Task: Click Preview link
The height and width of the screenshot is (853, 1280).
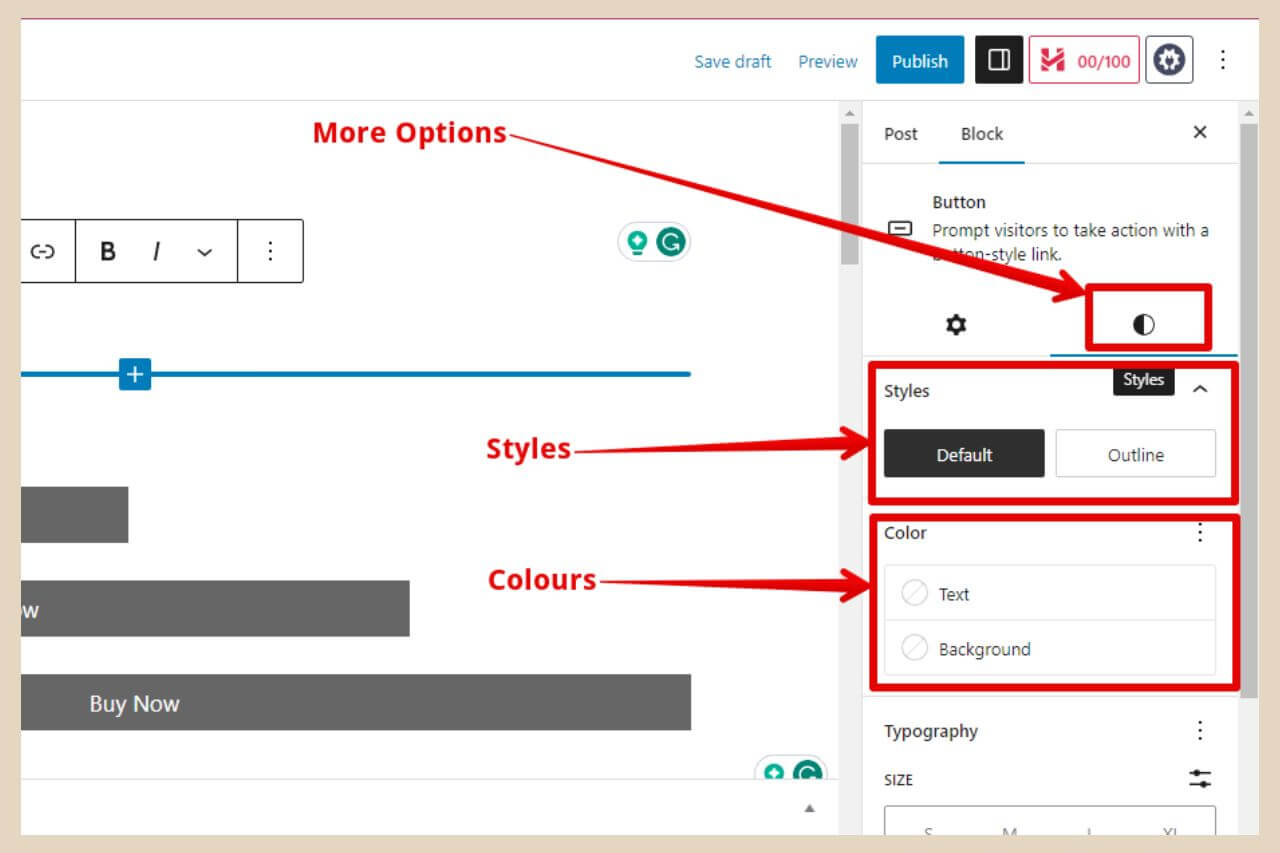Action: click(x=828, y=61)
